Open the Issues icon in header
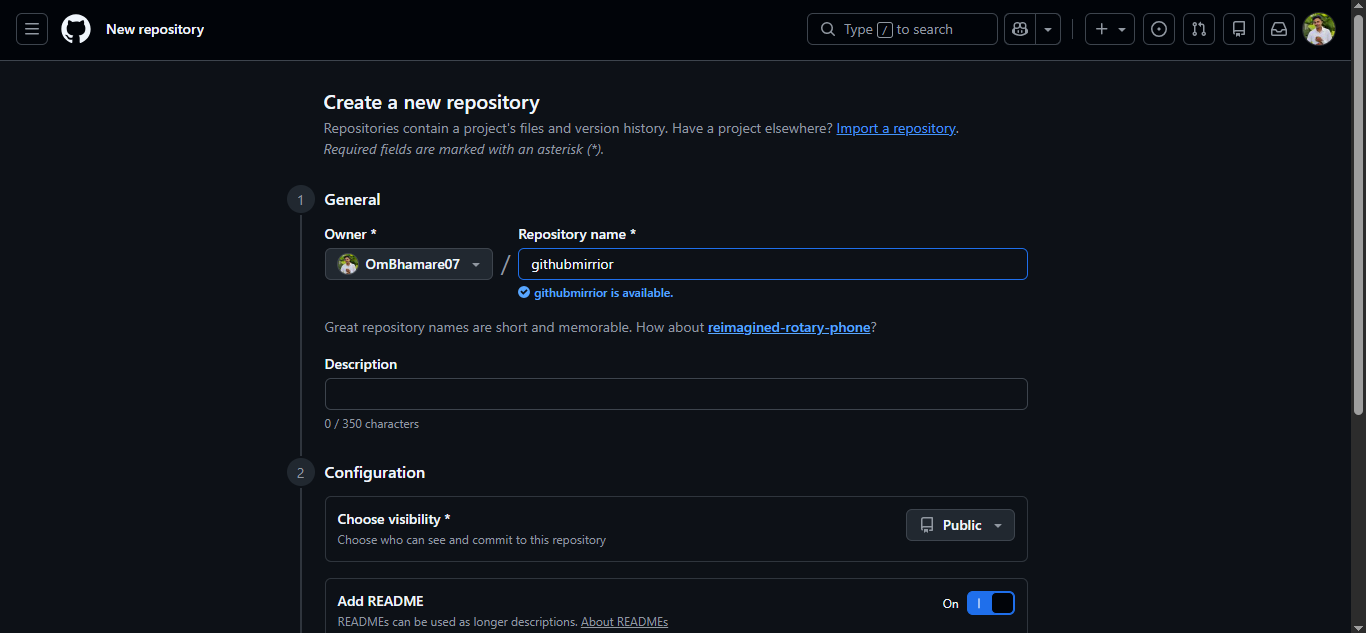 pos(1159,29)
